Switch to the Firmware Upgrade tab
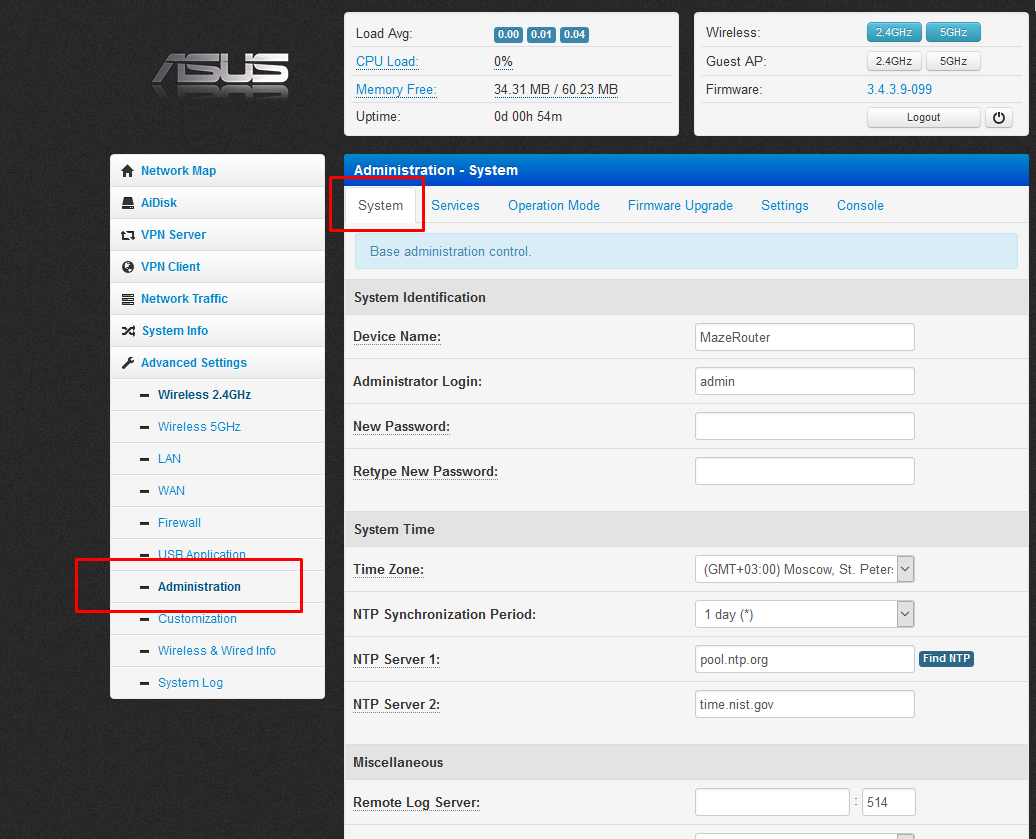The image size is (1036, 839). 680,206
